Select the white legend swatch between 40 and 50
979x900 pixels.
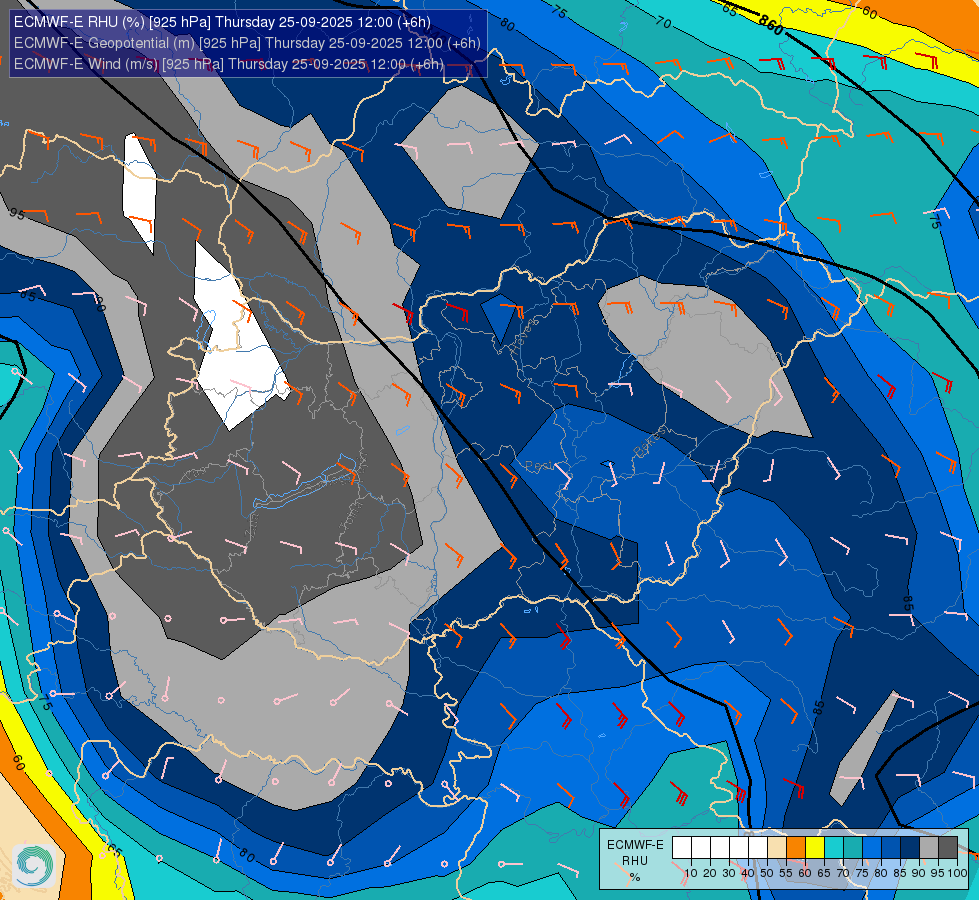tap(758, 848)
